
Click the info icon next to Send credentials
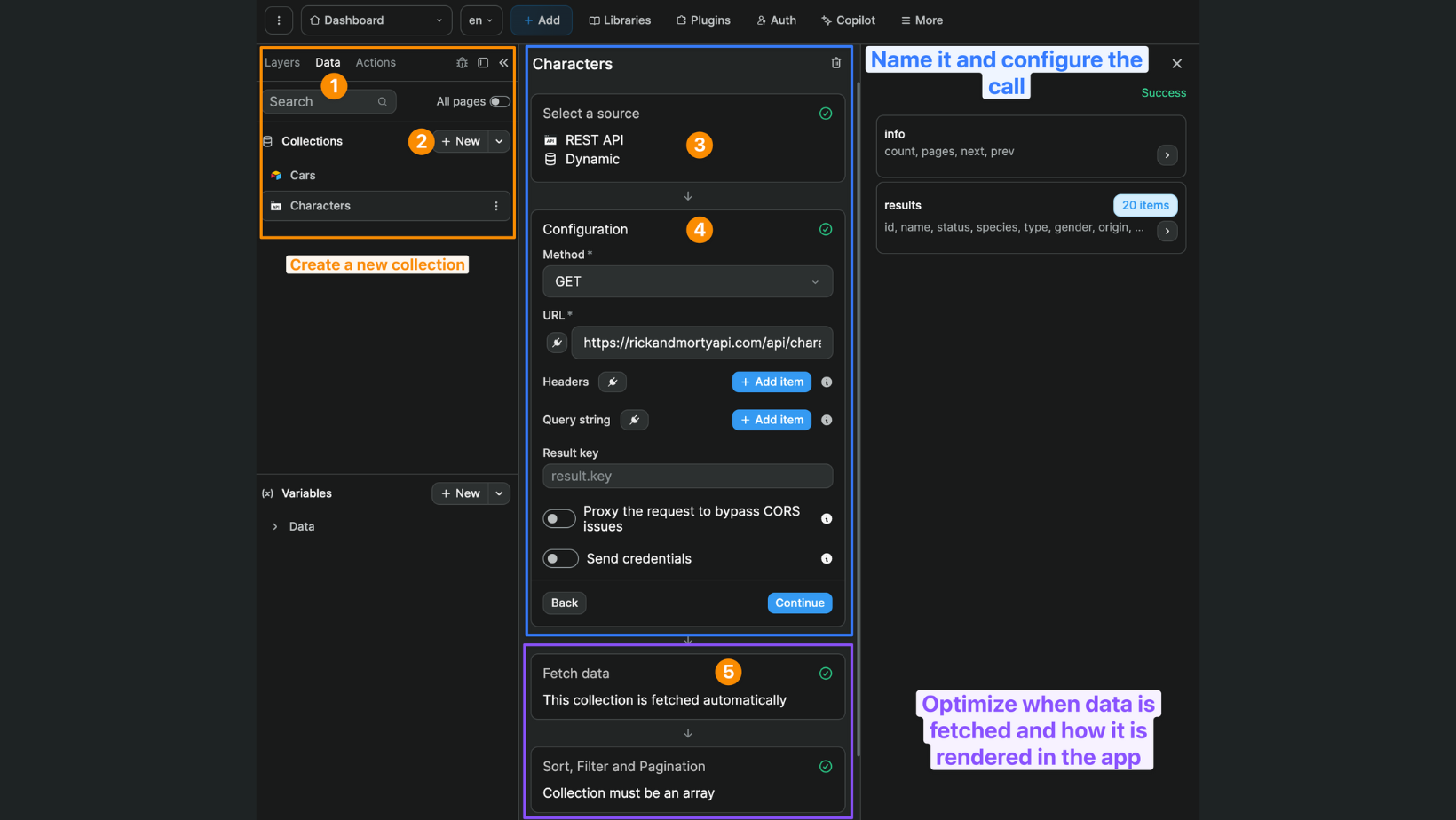[826, 558]
